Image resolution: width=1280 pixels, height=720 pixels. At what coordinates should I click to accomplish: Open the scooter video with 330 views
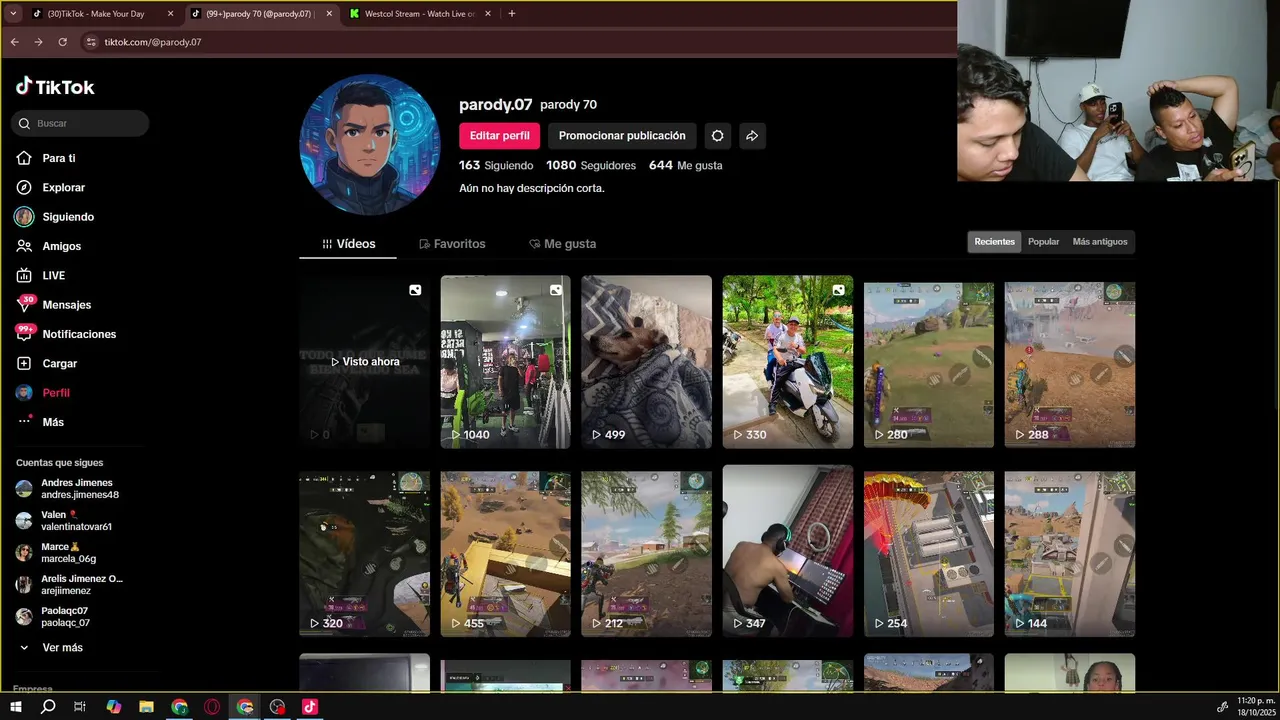[788, 362]
